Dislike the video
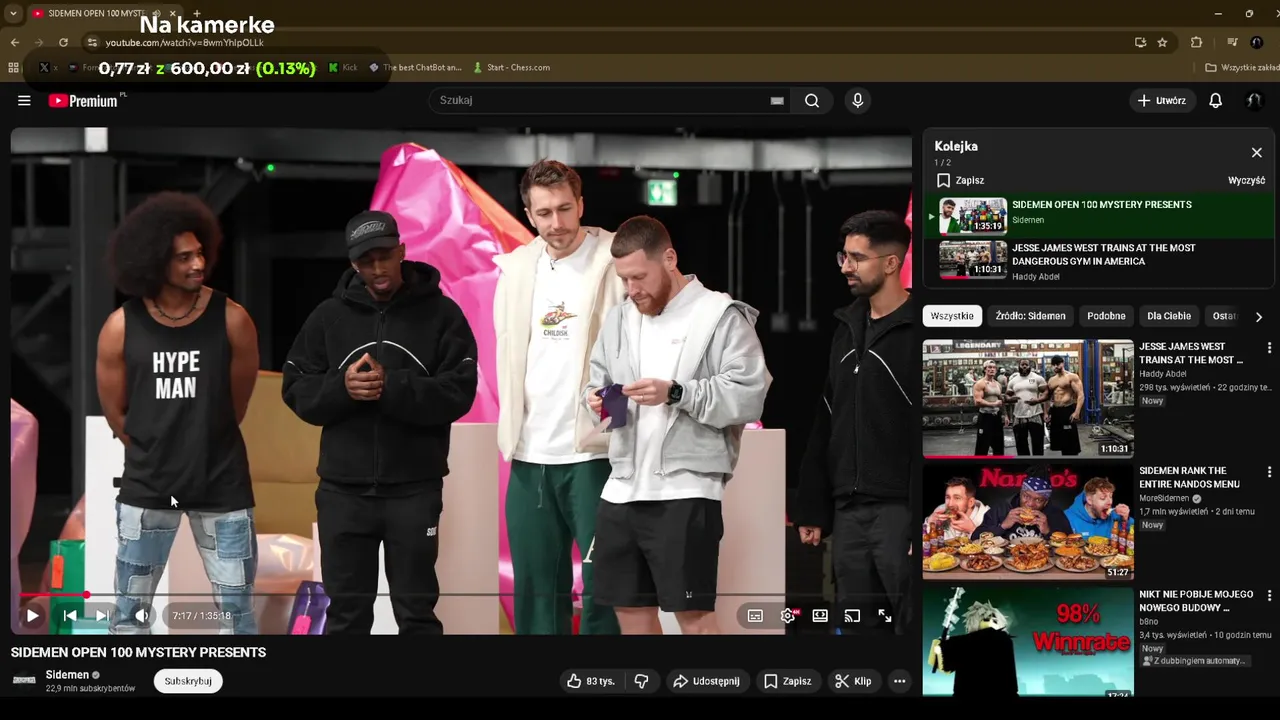This screenshot has height=720, width=1280. [642, 681]
